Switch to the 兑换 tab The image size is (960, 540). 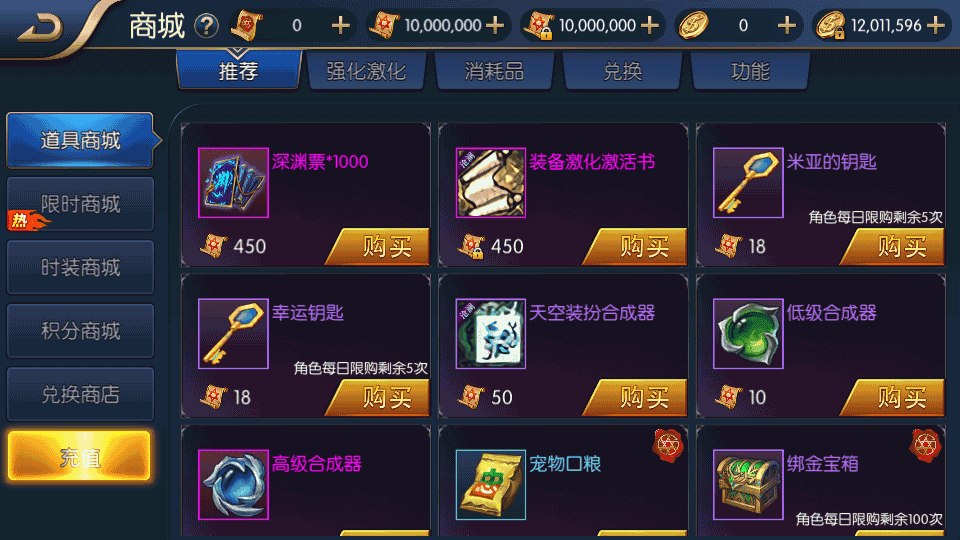pos(622,71)
